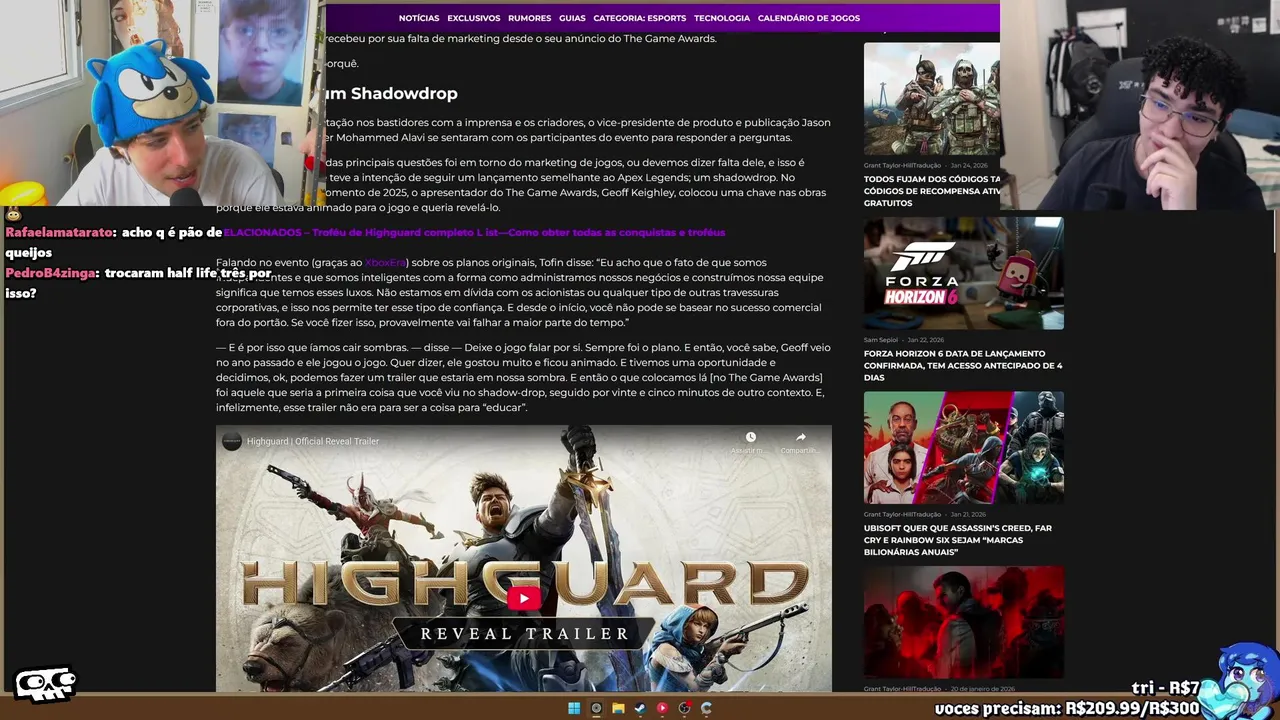Open the grey C-shaped app in taskbar
This screenshot has height=720, width=1280.
coord(706,708)
